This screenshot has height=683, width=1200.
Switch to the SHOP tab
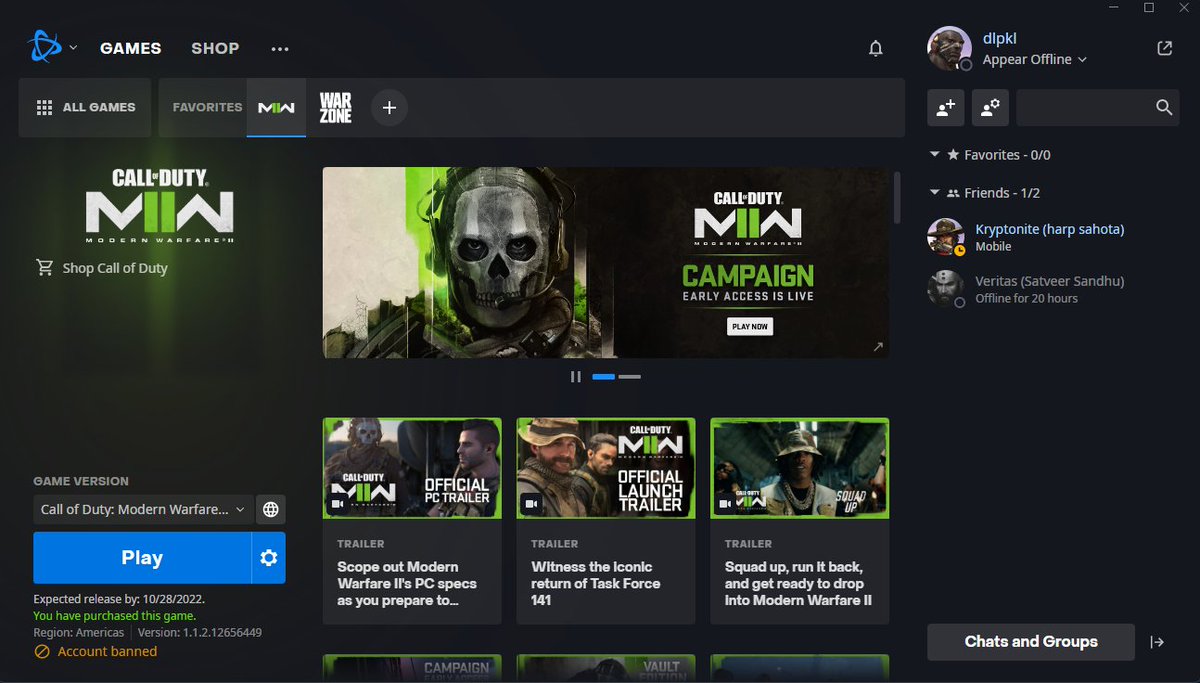coord(215,48)
